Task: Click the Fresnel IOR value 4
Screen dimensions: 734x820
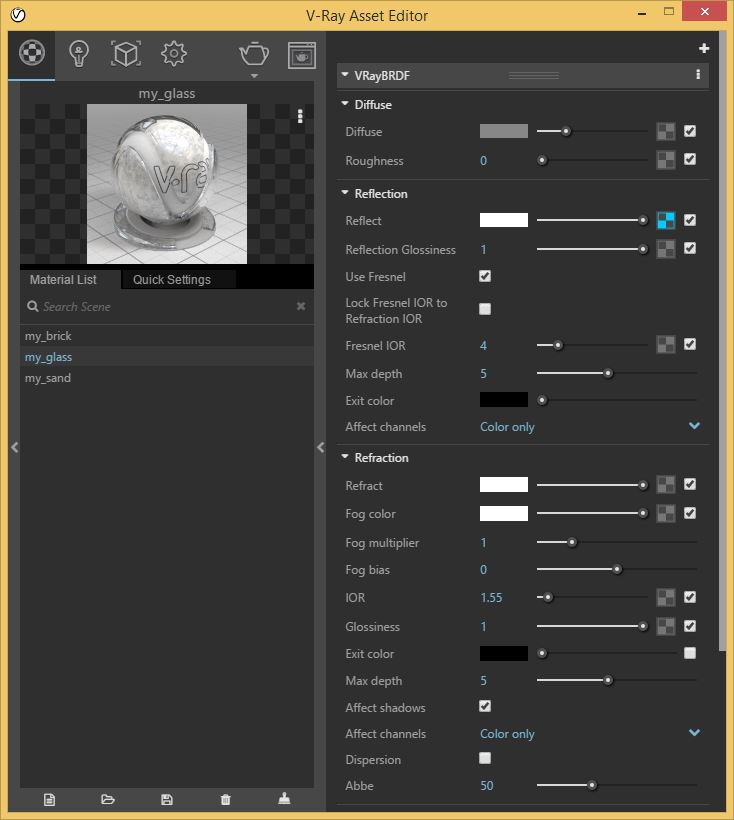Action: [483, 345]
